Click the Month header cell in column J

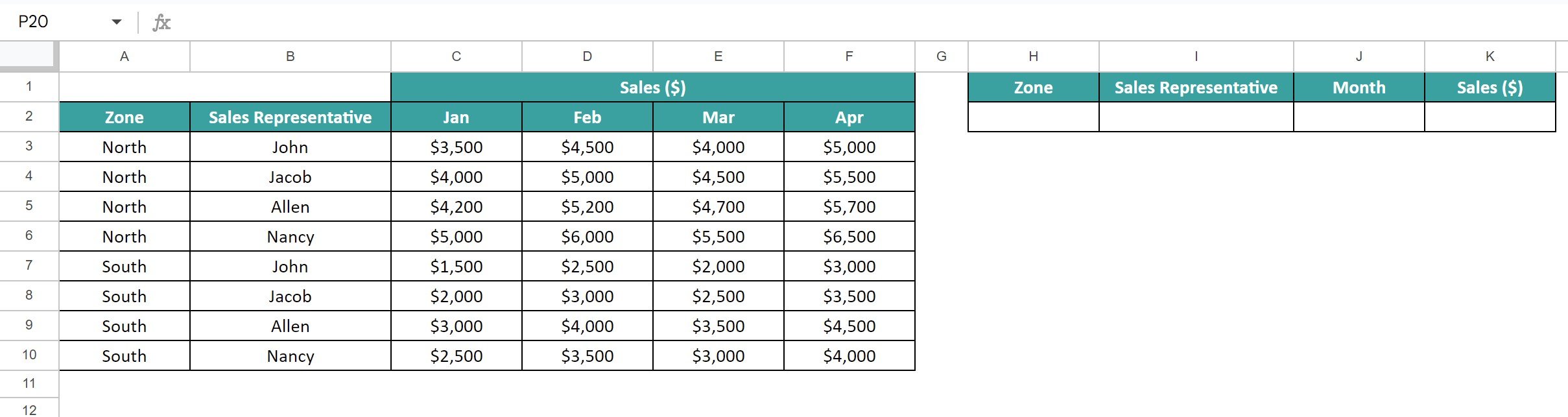click(x=1359, y=87)
